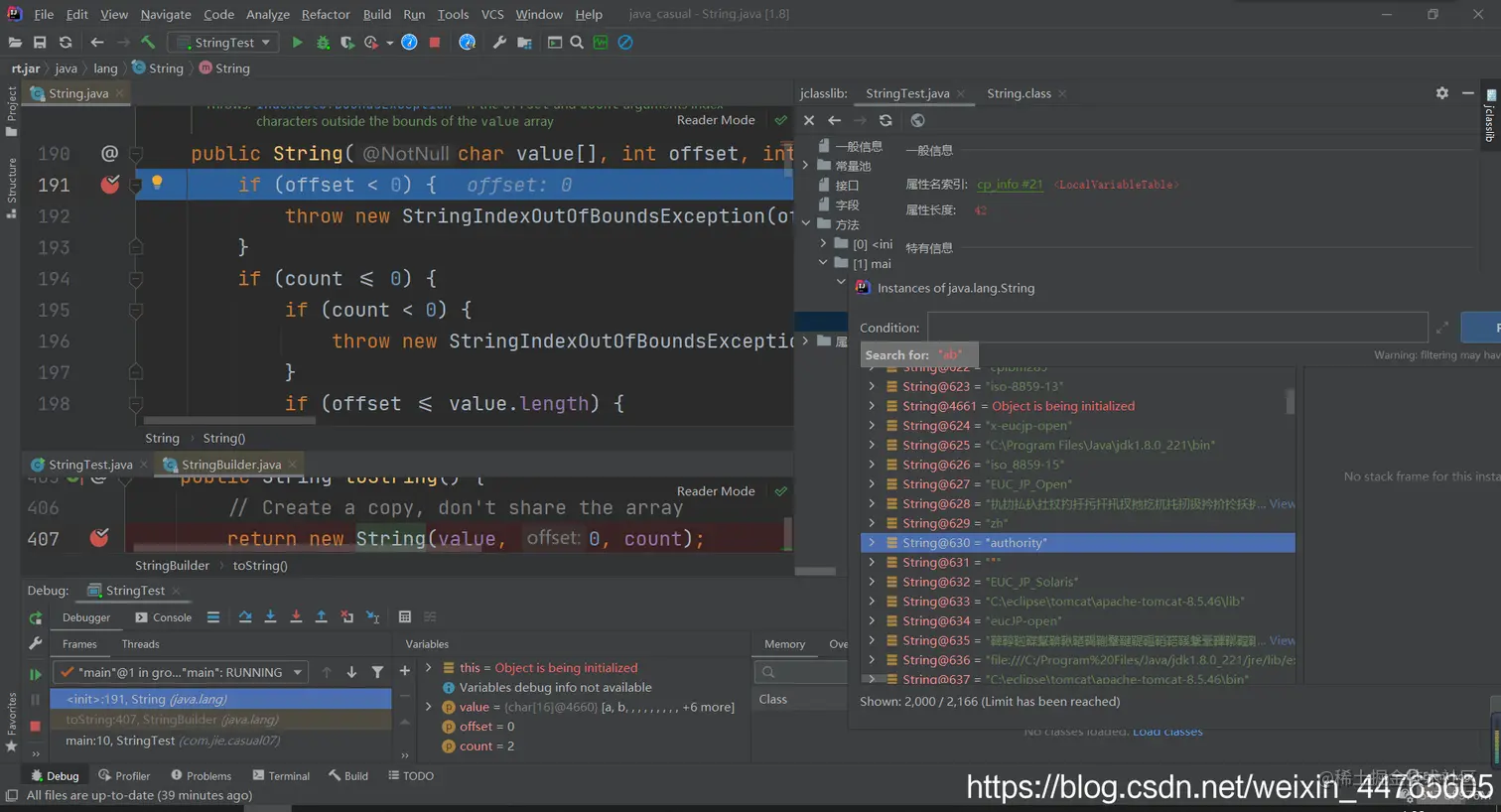
Task: Open the Problems tool window button
Action: pyautogui.click(x=202, y=776)
